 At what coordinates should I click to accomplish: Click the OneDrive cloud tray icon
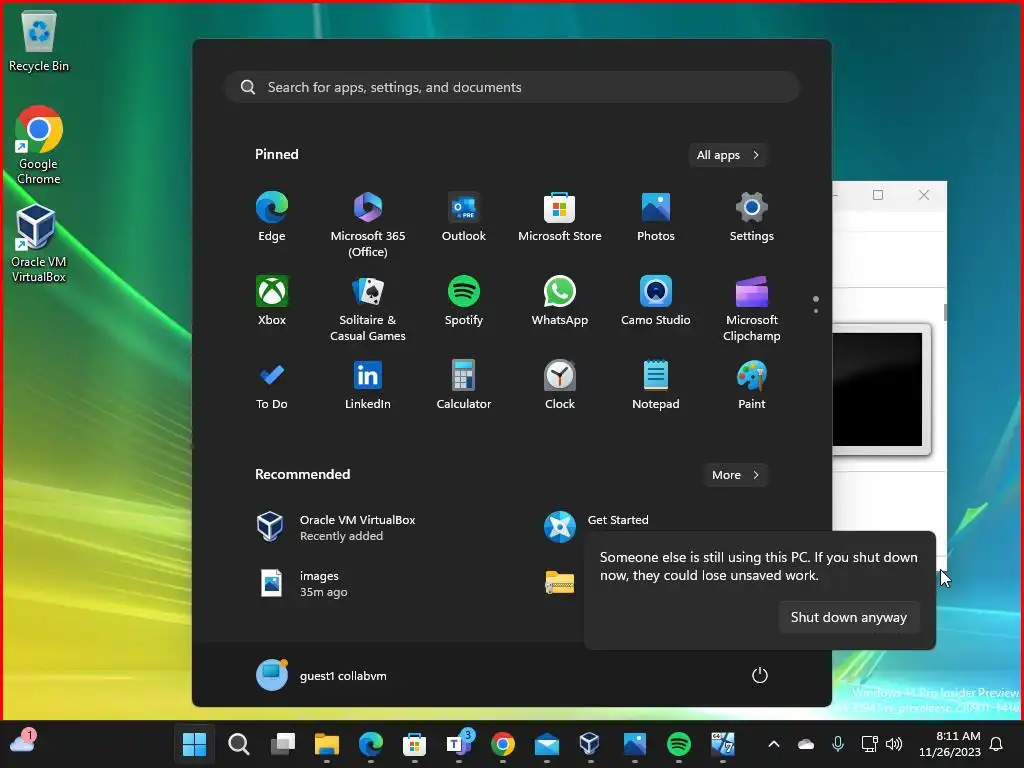[x=806, y=744]
